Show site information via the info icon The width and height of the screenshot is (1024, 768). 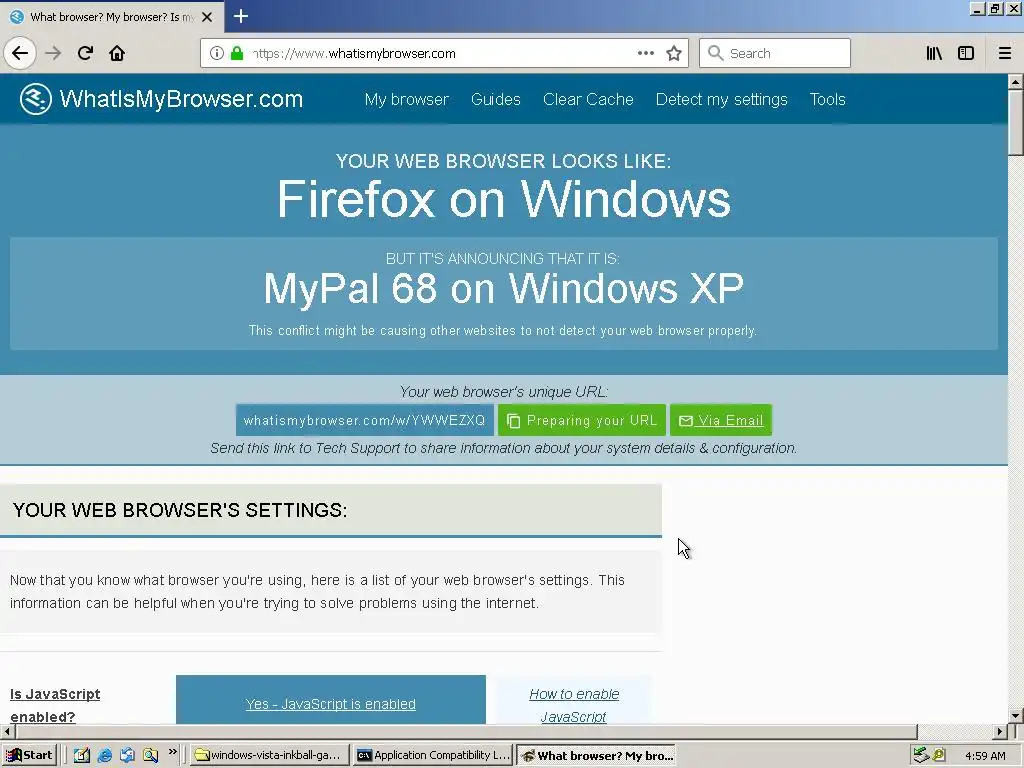pos(217,53)
